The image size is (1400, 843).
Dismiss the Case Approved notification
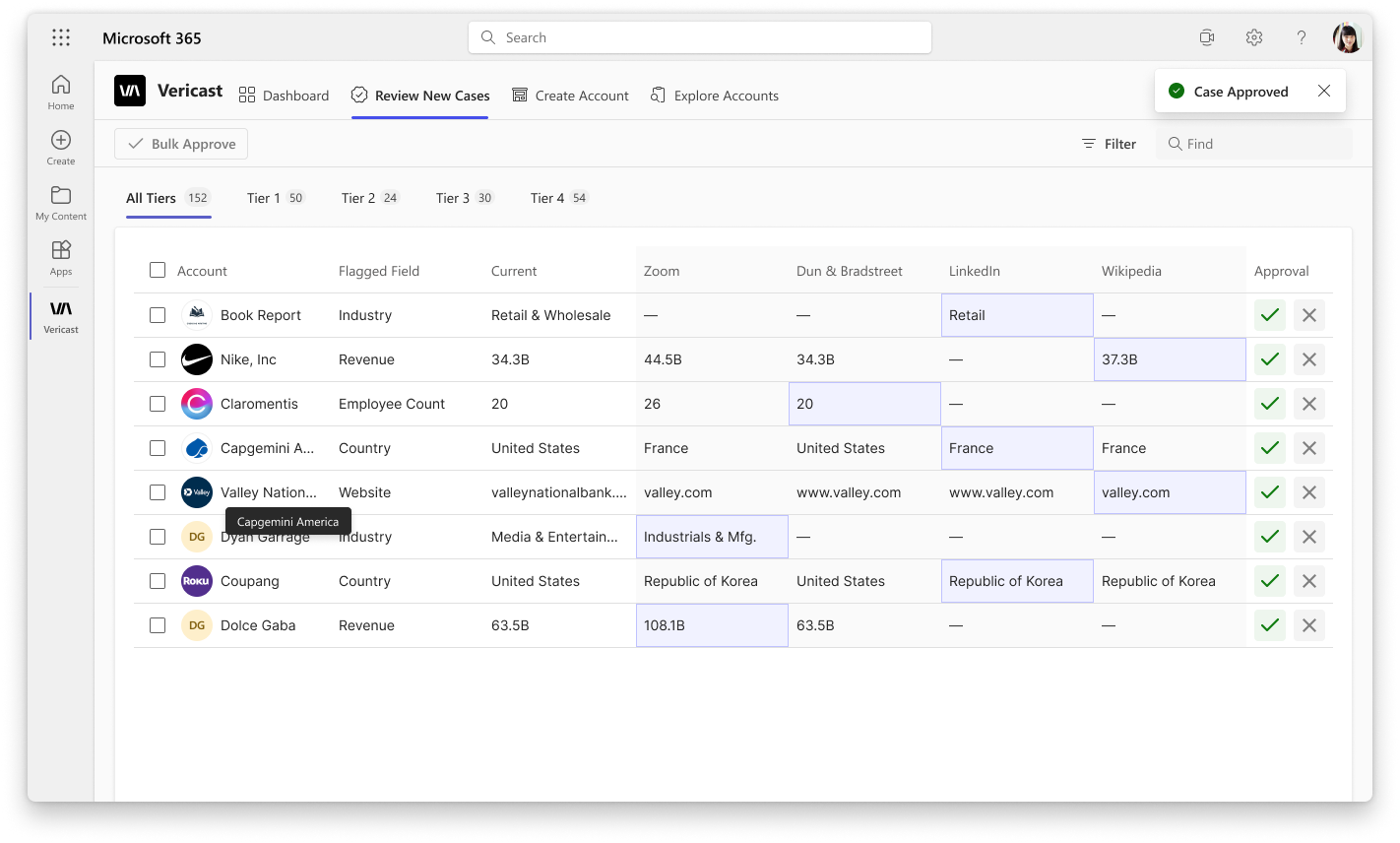click(1324, 91)
